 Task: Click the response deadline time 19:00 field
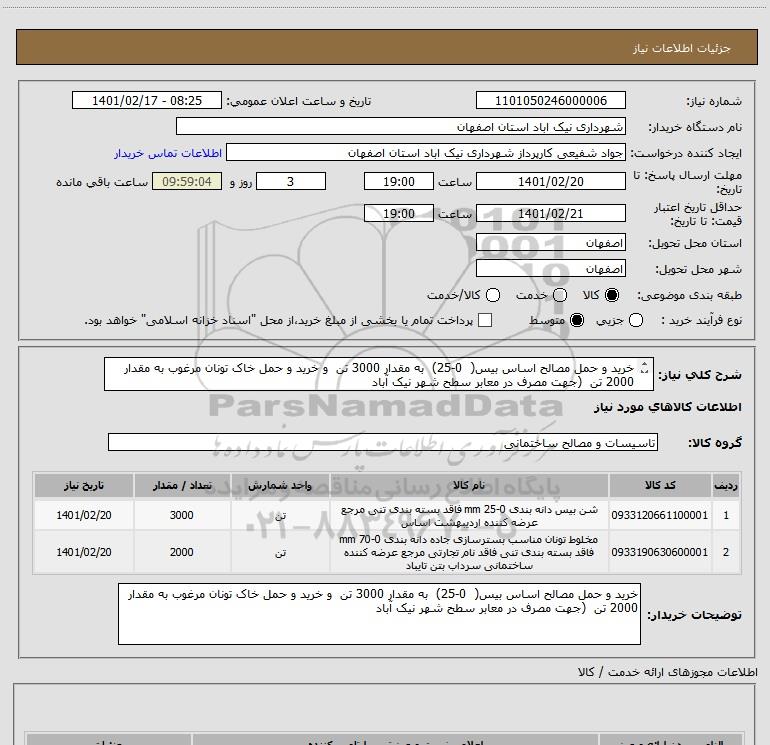click(399, 181)
